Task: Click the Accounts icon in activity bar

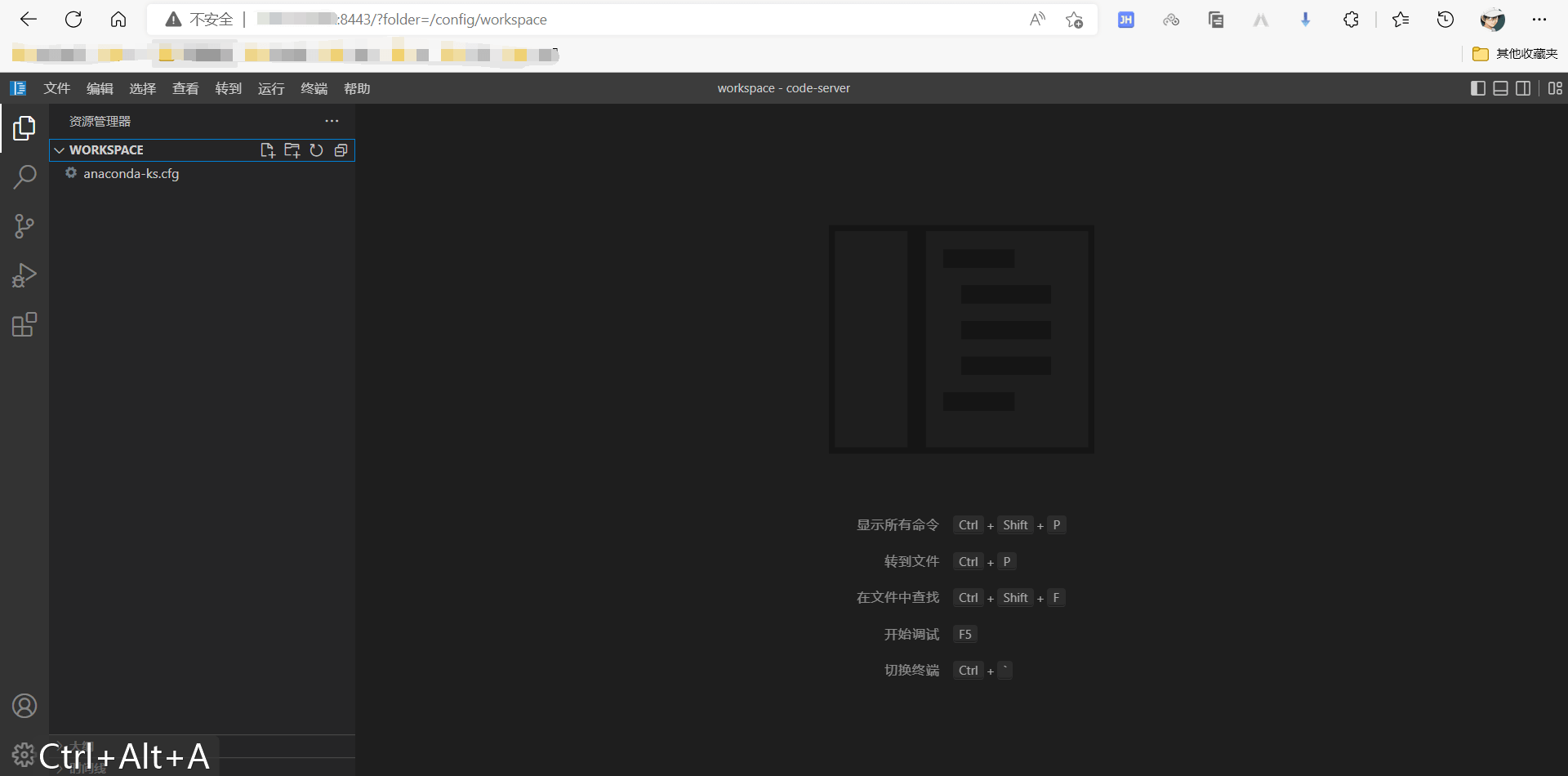Action: [x=24, y=706]
